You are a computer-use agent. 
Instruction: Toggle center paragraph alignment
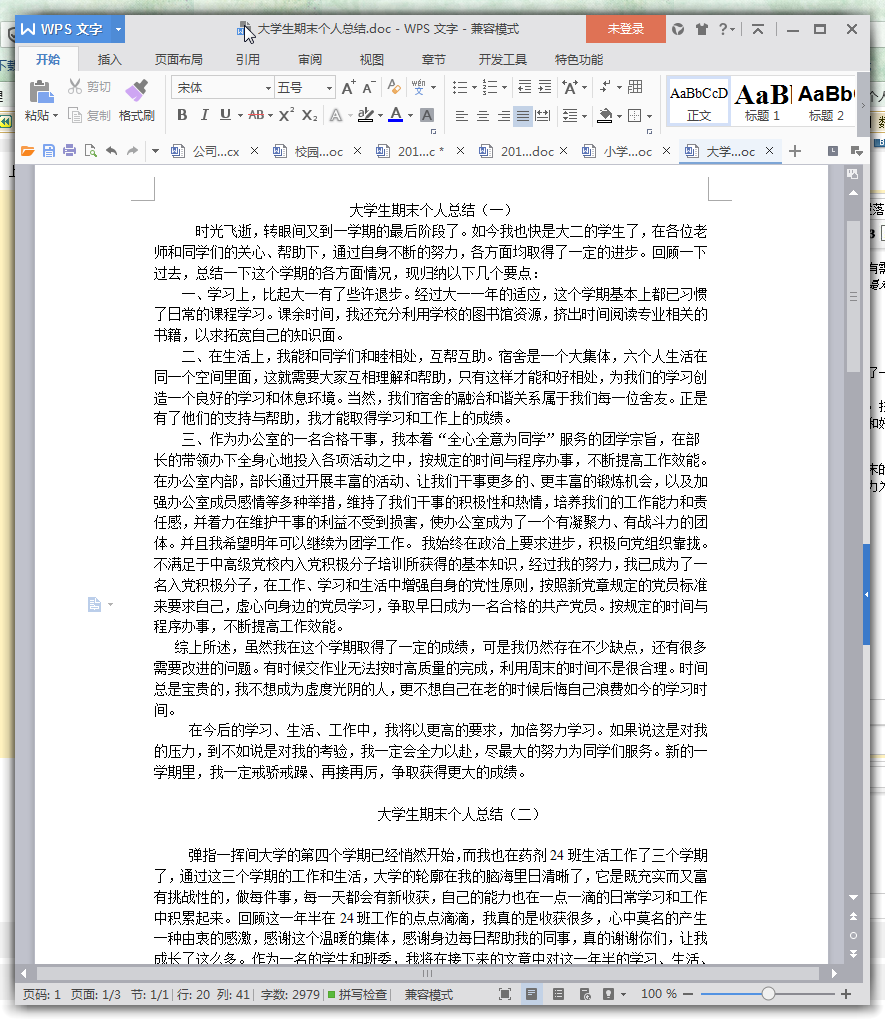tap(481, 117)
